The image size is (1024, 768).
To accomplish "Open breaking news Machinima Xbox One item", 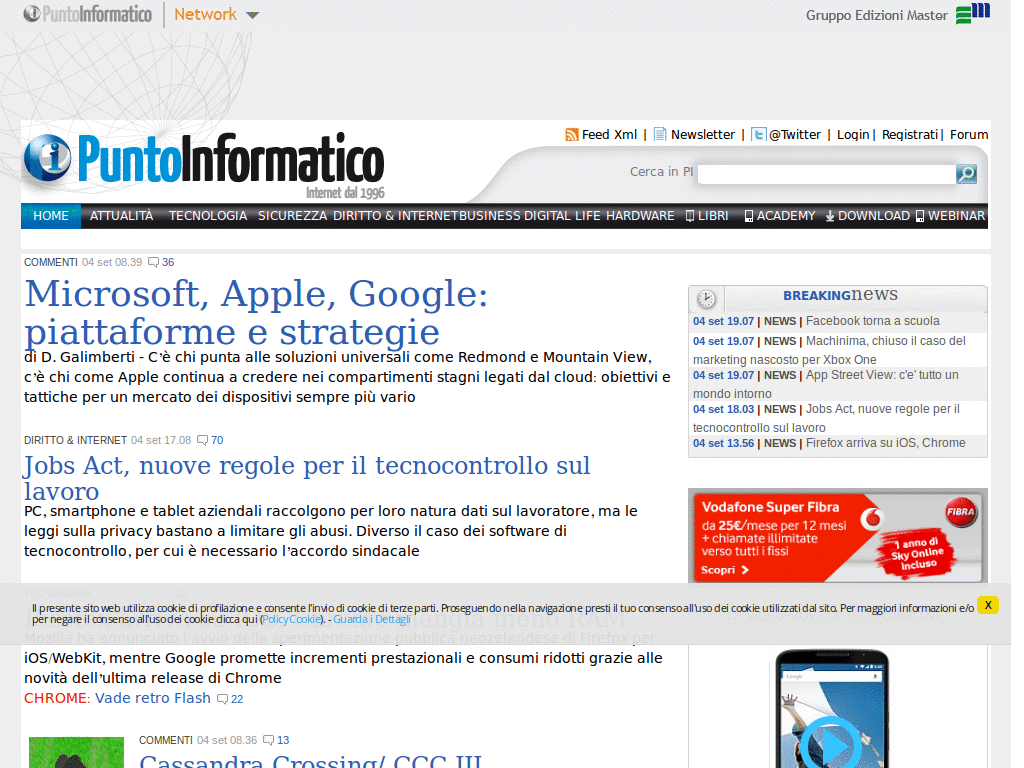I will click(829, 350).
